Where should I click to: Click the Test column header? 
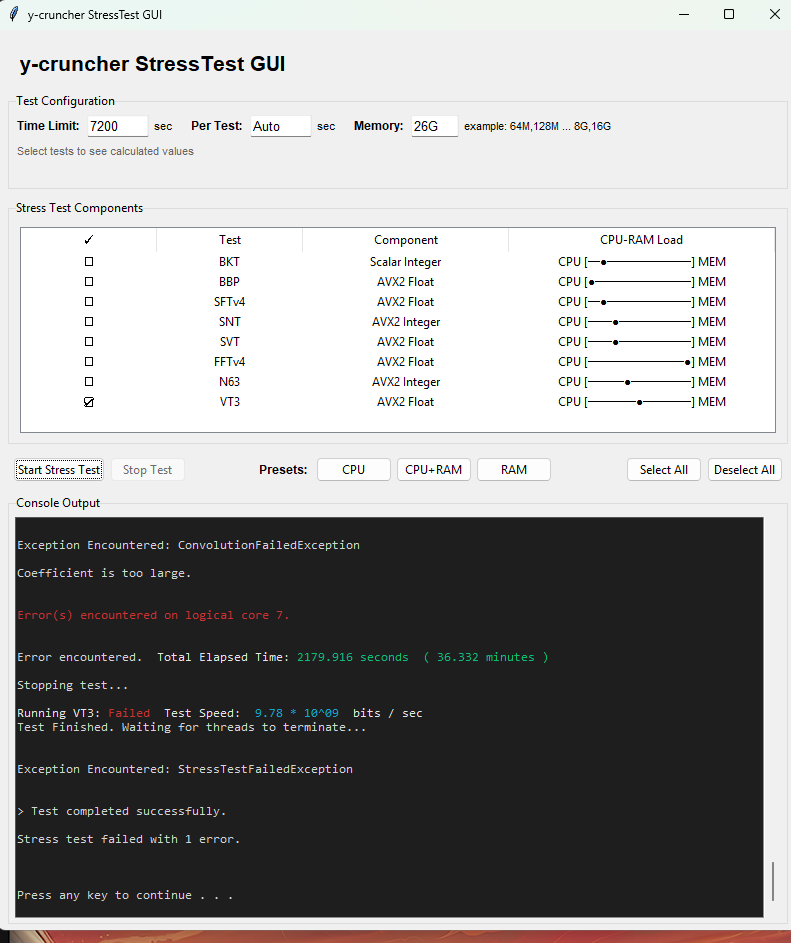[x=229, y=239]
